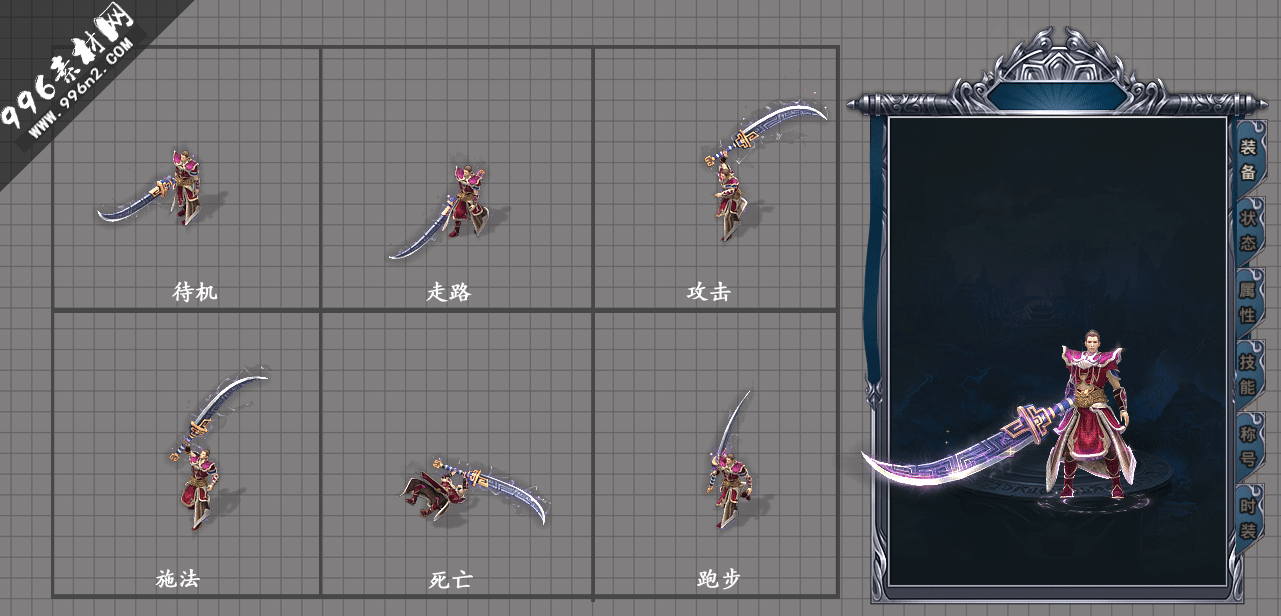This screenshot has width=1281, height=616.
Task: Click the 死亡 death animation sprite
Action: [476, 490]
